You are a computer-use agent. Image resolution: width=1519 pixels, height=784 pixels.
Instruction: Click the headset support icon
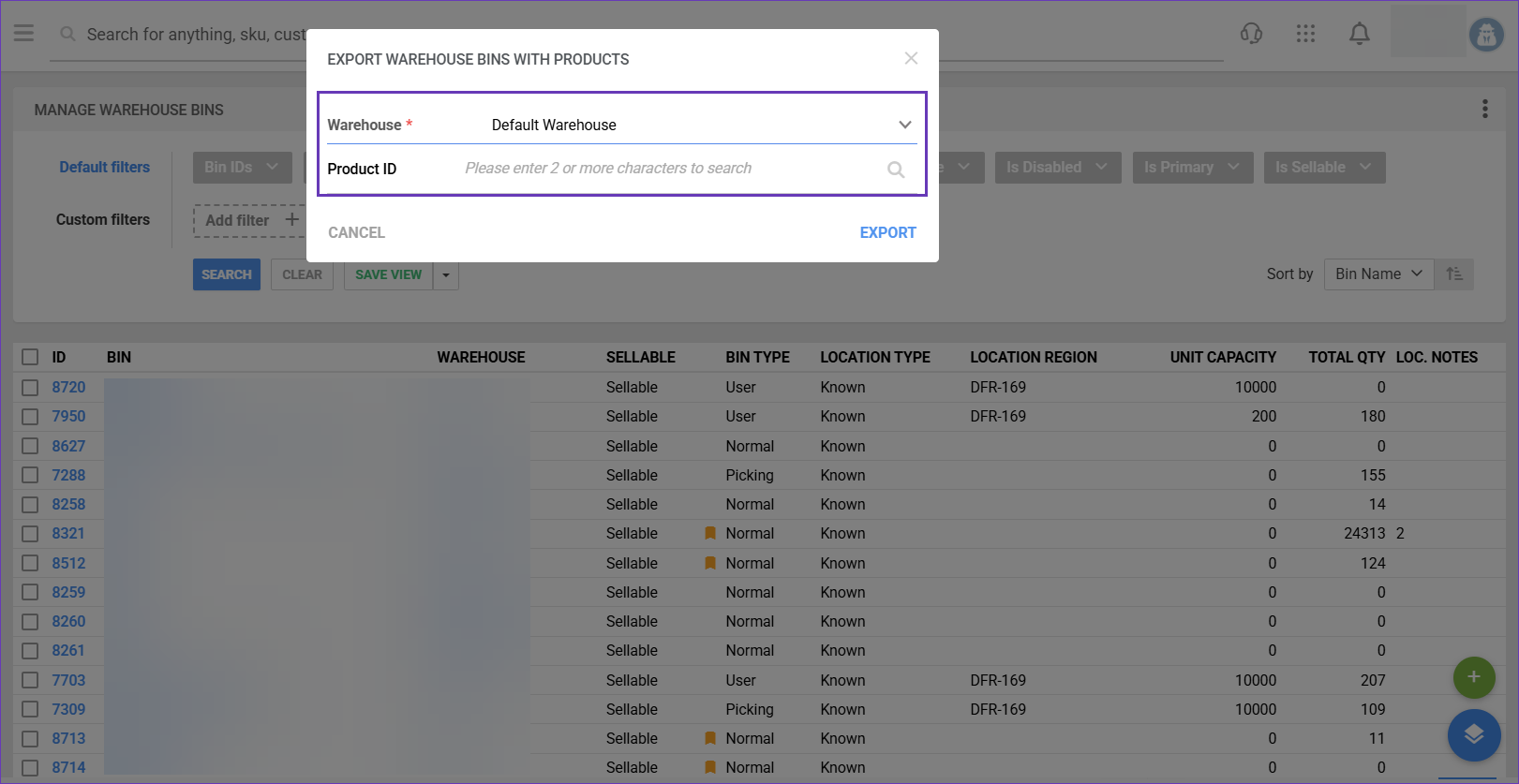coord(1251,34)
